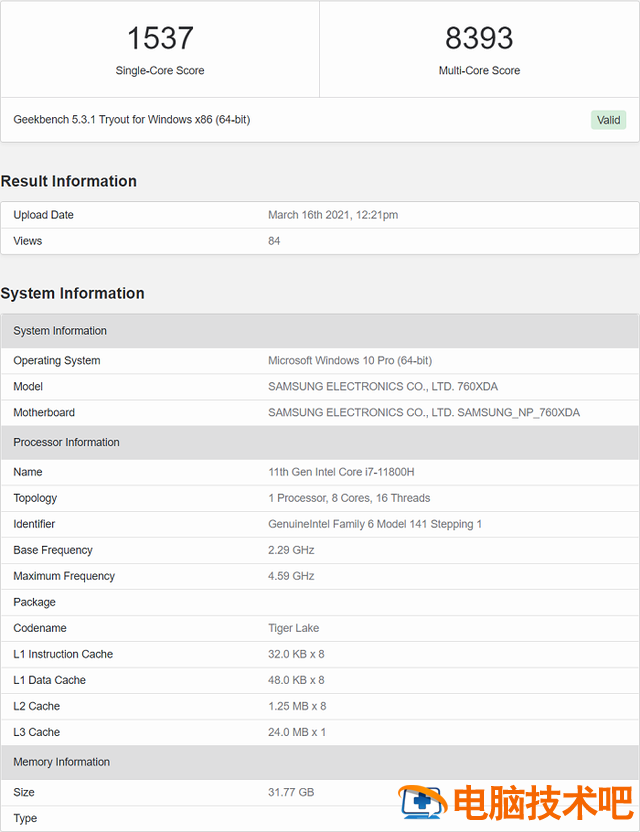
Task: Click the 32.0 KB x 8 value
Action: click(296, 654)
